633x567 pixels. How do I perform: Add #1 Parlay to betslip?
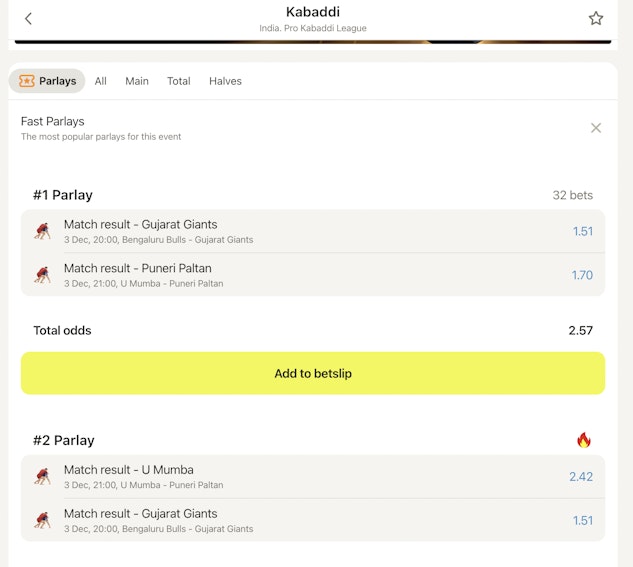click(313, 373)
